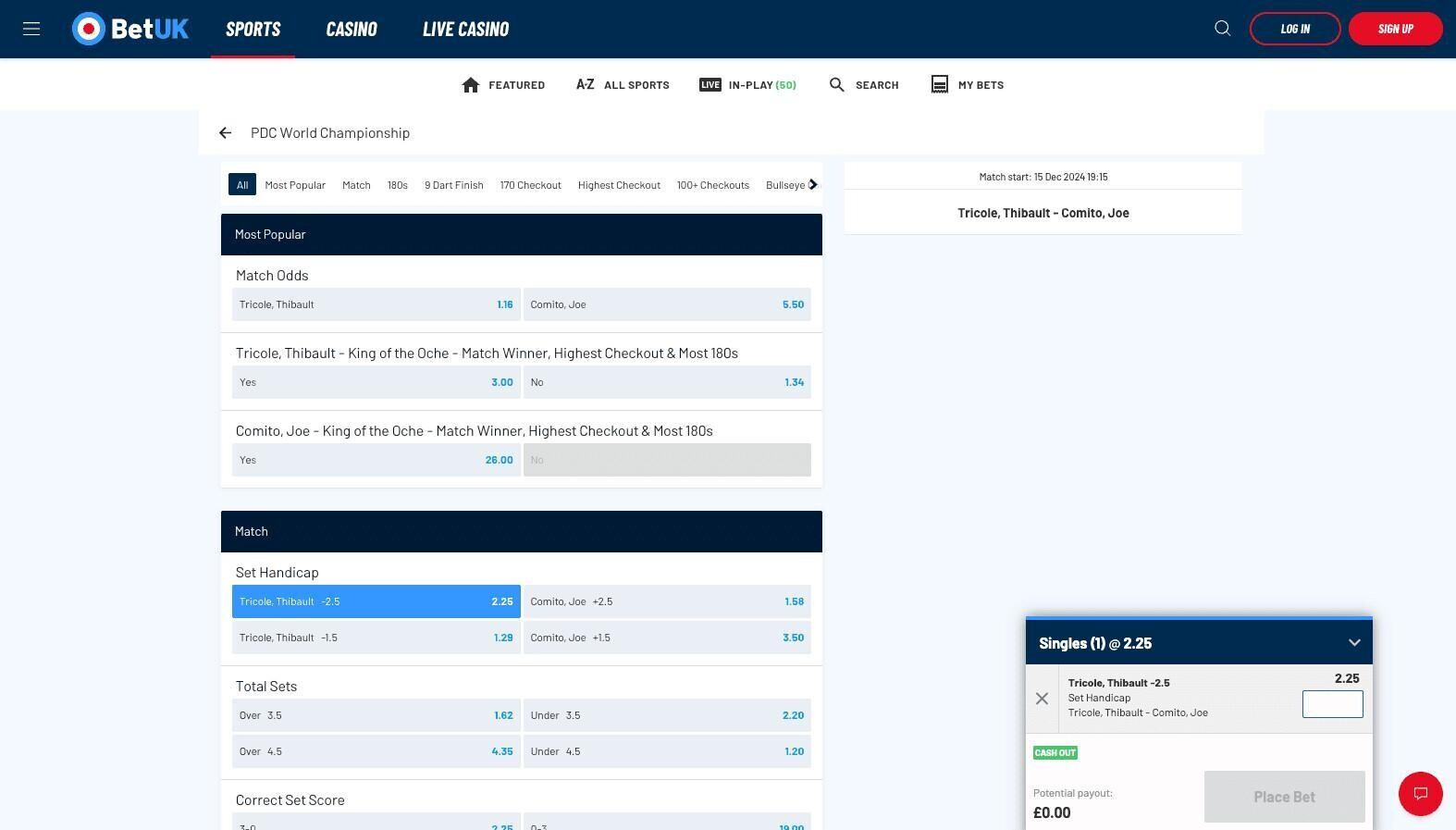The height and width of the screenshot is (830, 1456).
Task: Open Live In-Play section
Action: coord(747,85)
